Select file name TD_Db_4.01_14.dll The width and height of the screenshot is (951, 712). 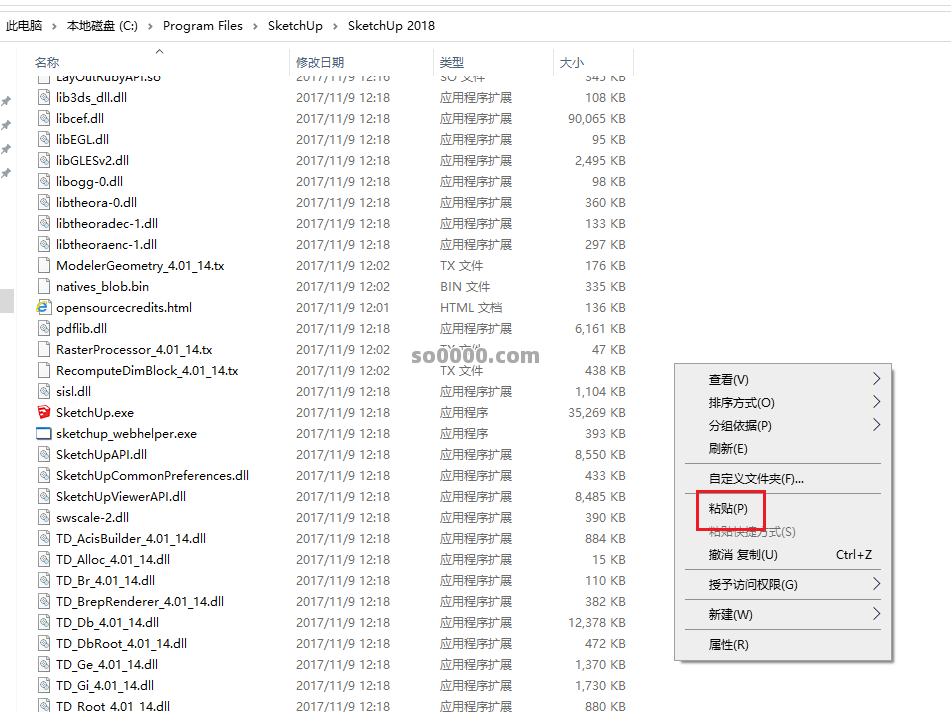pos(107,622)
